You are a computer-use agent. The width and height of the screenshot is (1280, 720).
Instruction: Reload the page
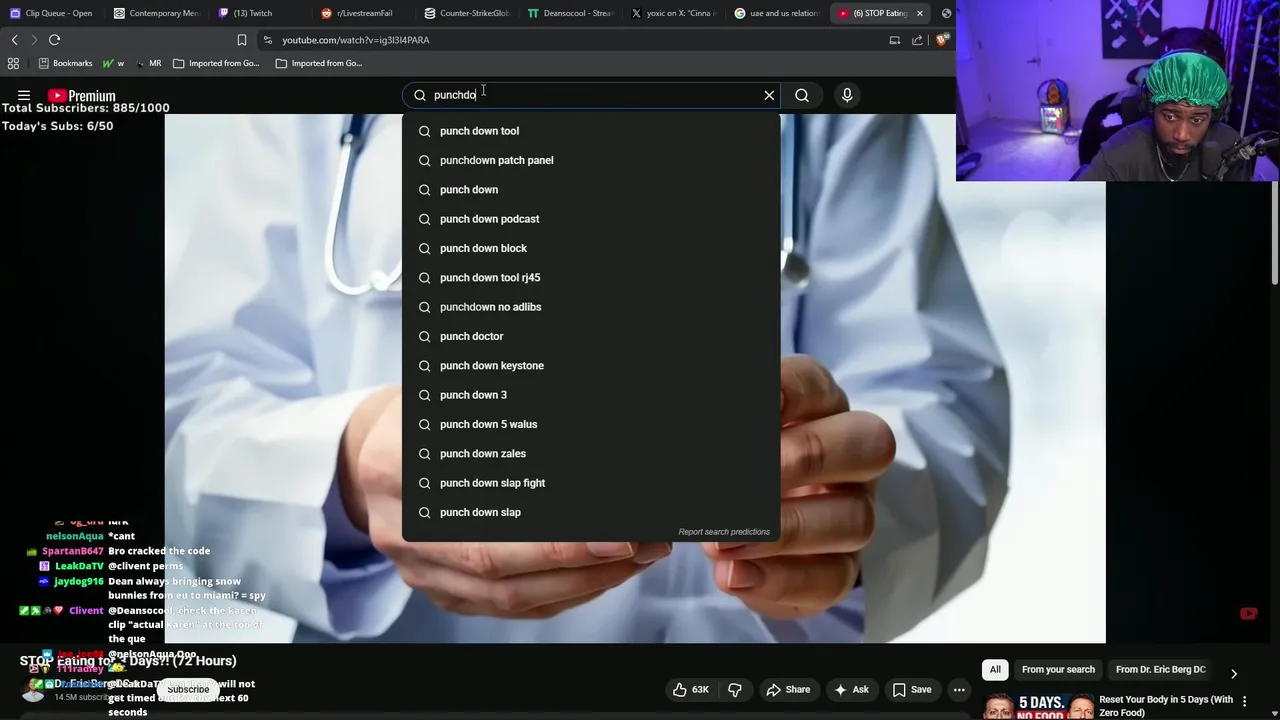point(55,40)
